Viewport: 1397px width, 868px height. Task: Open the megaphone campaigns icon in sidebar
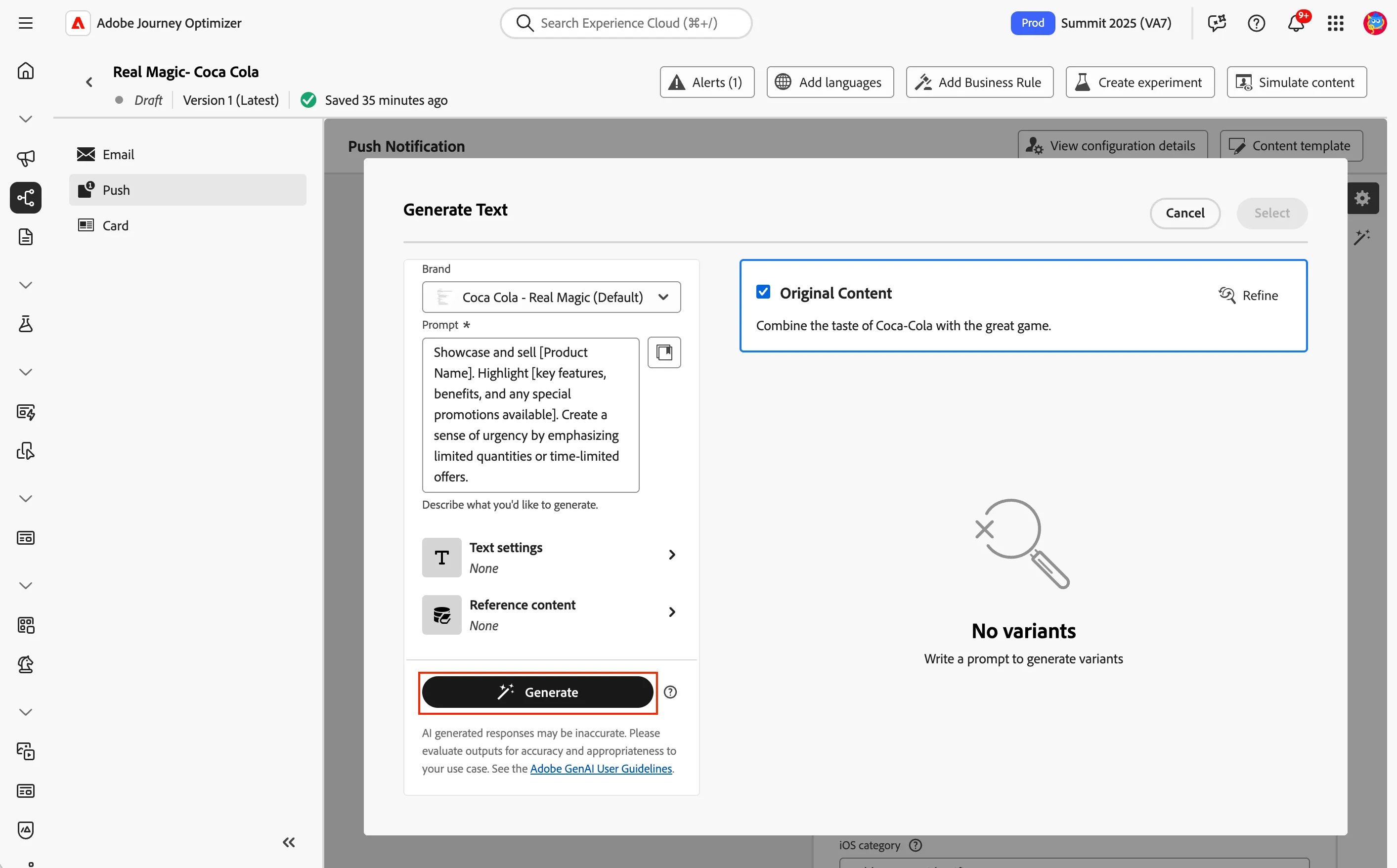point(25,159)
